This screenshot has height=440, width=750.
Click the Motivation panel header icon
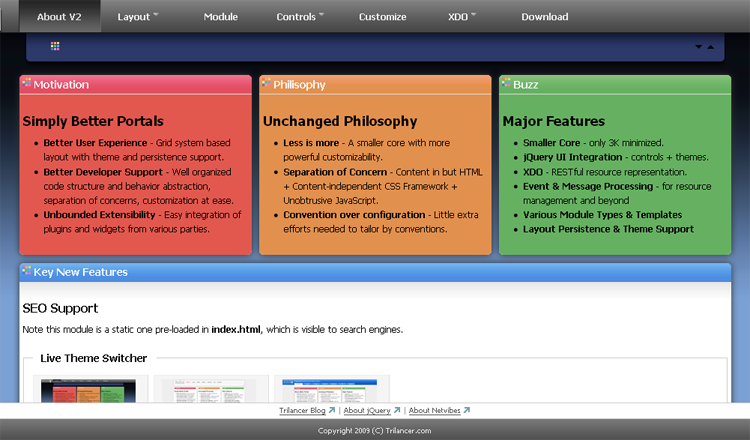pos(27,84)
